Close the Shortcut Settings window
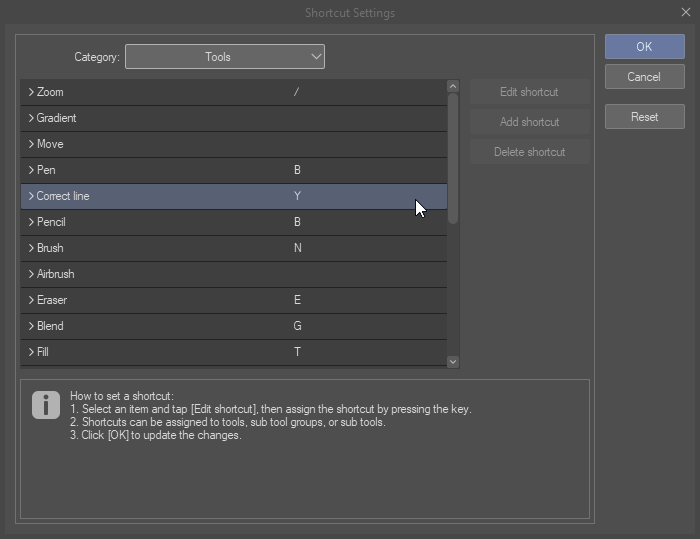This screenshot has height=539, width=700. 686,12
